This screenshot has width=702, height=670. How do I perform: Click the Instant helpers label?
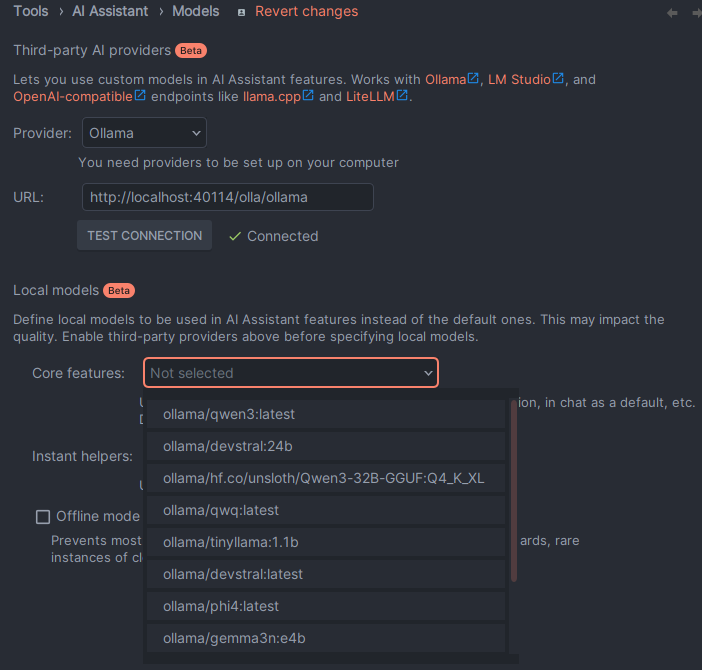point(82,457)
